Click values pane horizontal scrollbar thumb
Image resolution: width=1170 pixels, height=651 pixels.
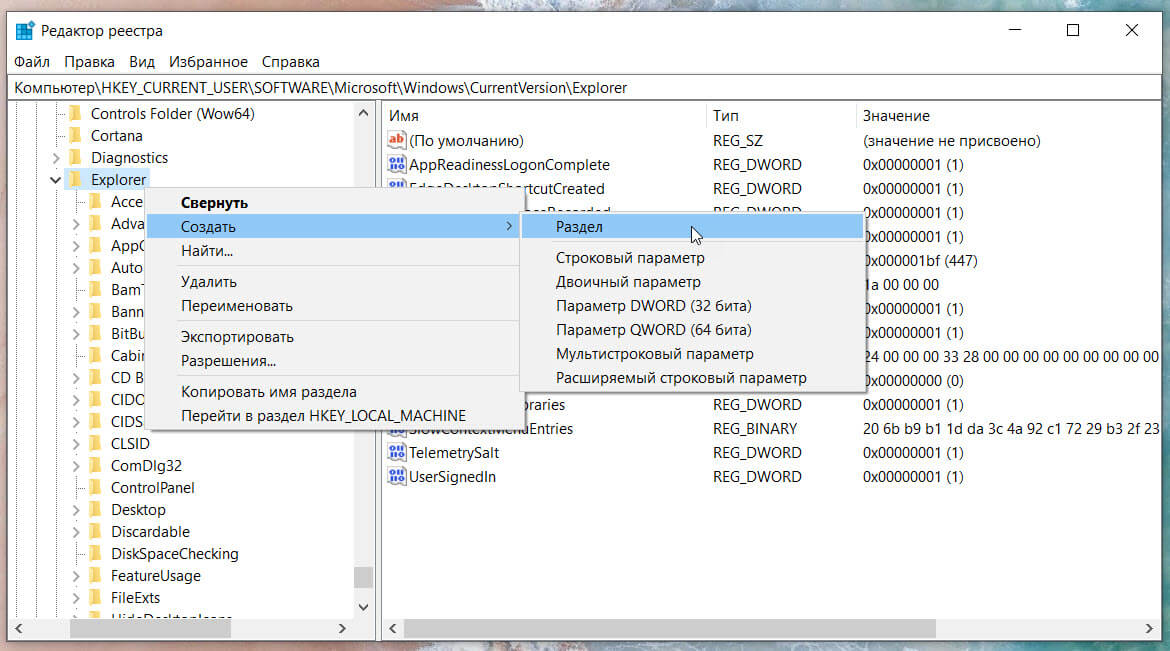[669, 629]
